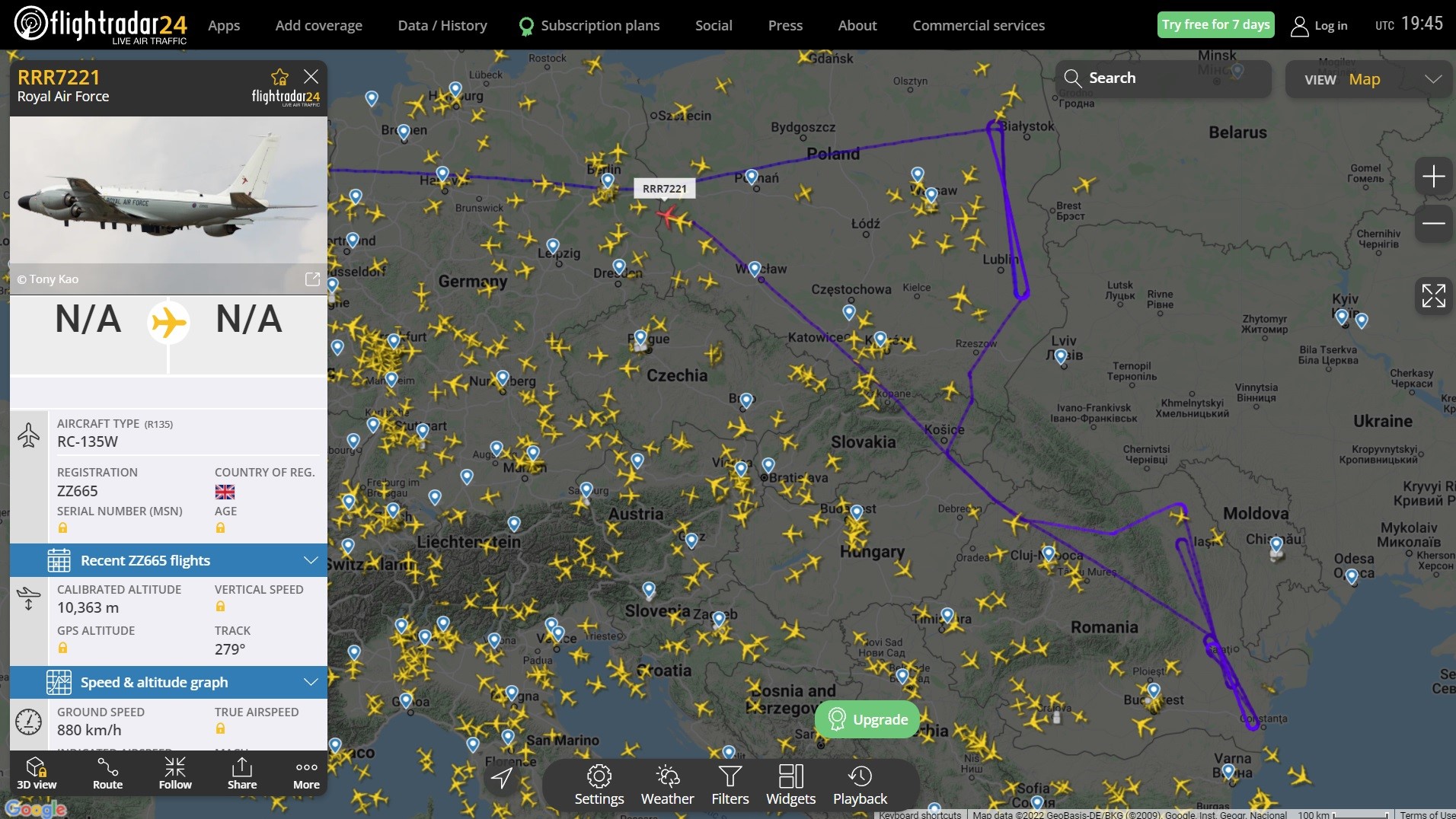Open the Widgets panel
The height and width of the screenshot is (819, 1456).
(790, 785)
